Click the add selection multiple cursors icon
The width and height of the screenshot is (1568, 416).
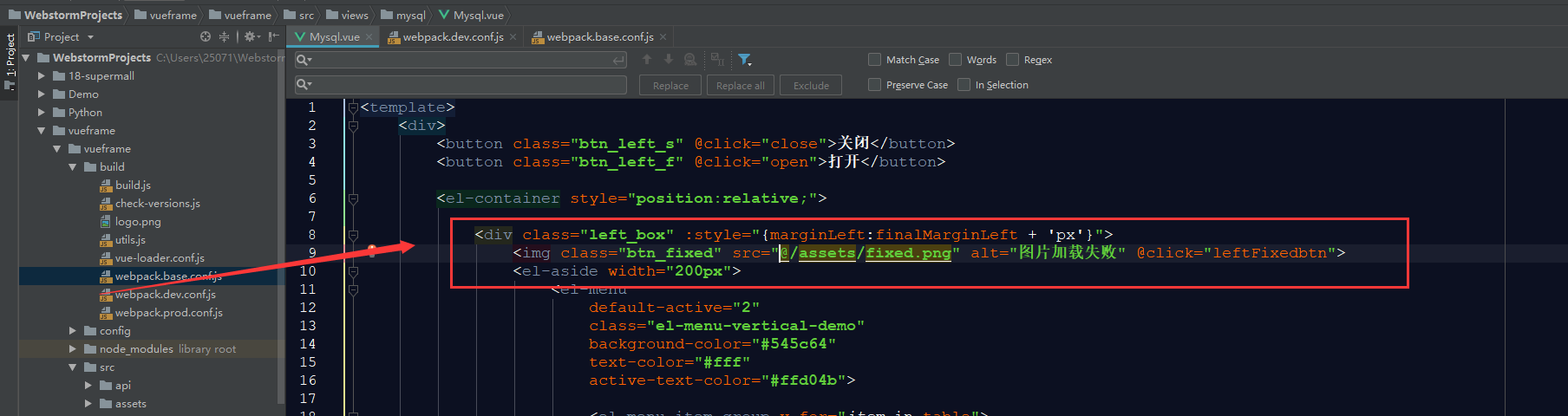717,59
